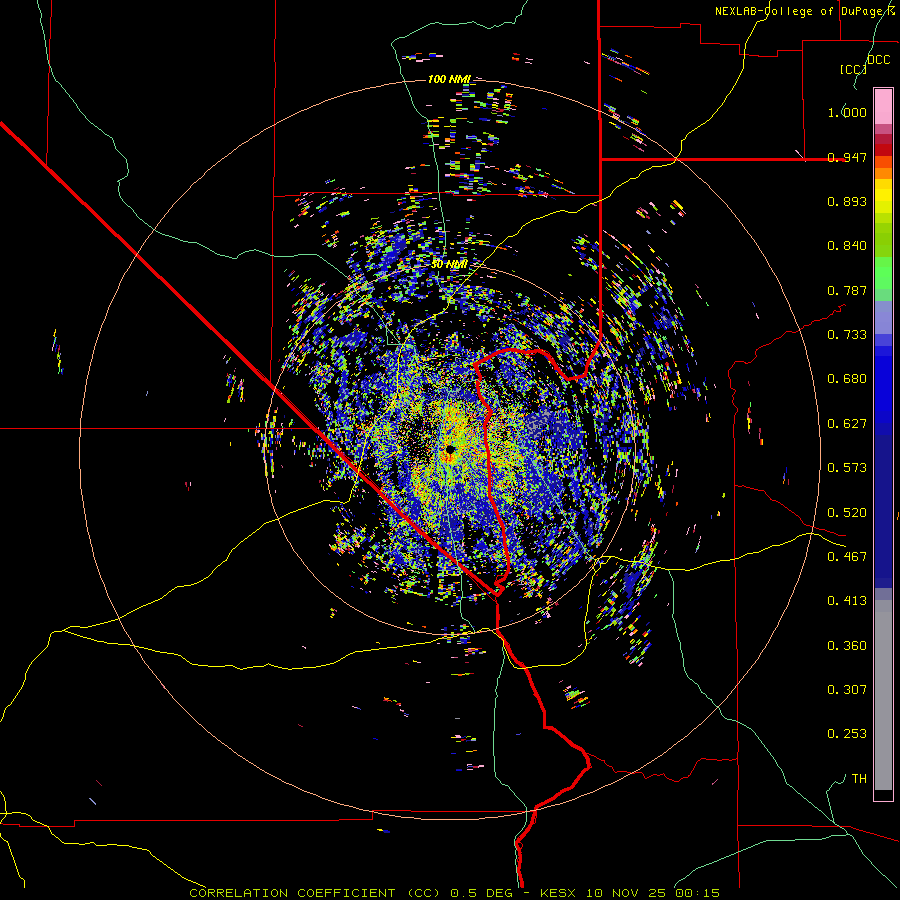This screenshot has height=900, width=900.
Task: Select the 0.733 color scale value
Action: coord(847,335)
